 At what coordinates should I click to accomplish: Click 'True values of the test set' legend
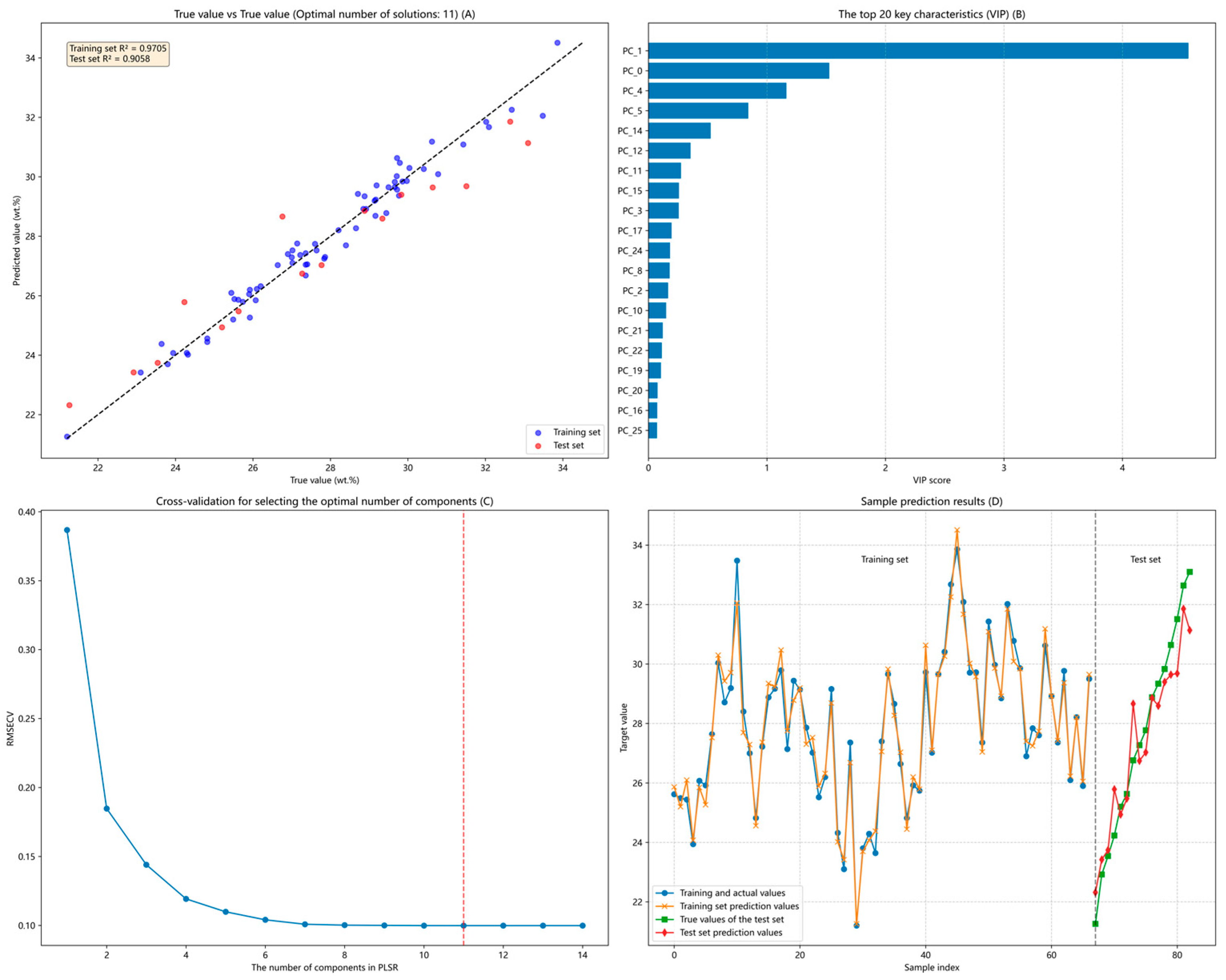pyautogui.click(x=731, y=919)
